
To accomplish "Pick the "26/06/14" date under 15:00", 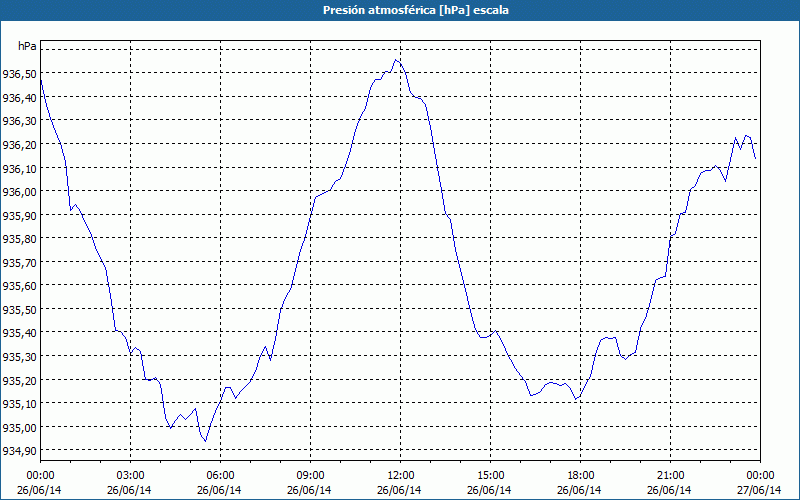I will tap(490, 490).
